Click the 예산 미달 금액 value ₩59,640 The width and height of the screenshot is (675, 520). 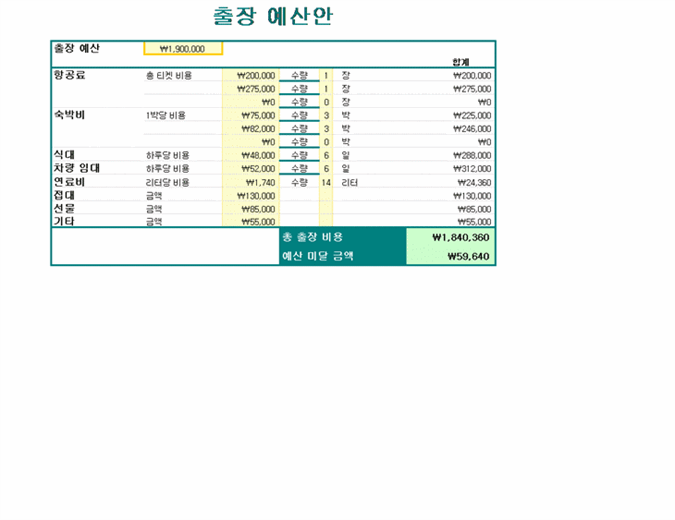(451, 256)
